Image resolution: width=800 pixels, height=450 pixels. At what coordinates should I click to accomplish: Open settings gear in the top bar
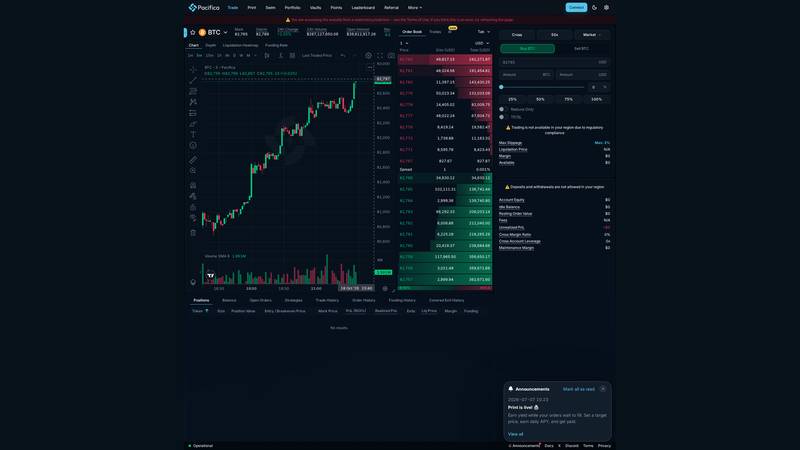click(606, 8)
